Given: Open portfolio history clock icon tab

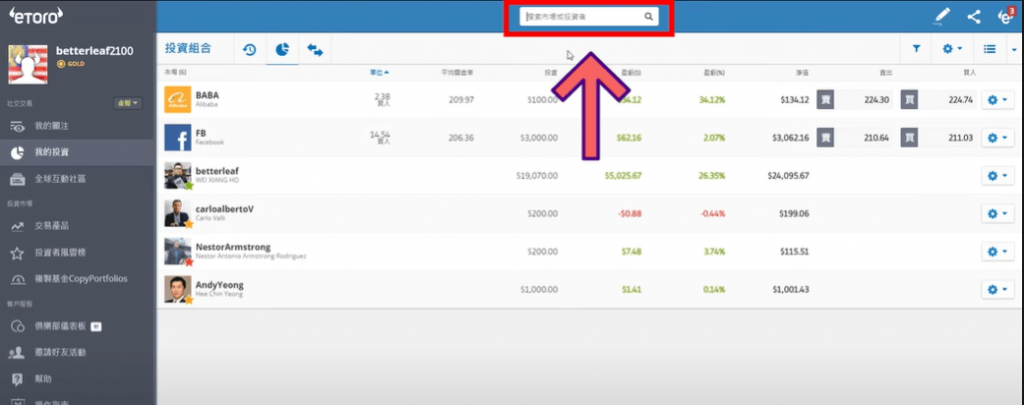Looking at the screenshot, I should (x=249, y=50).
